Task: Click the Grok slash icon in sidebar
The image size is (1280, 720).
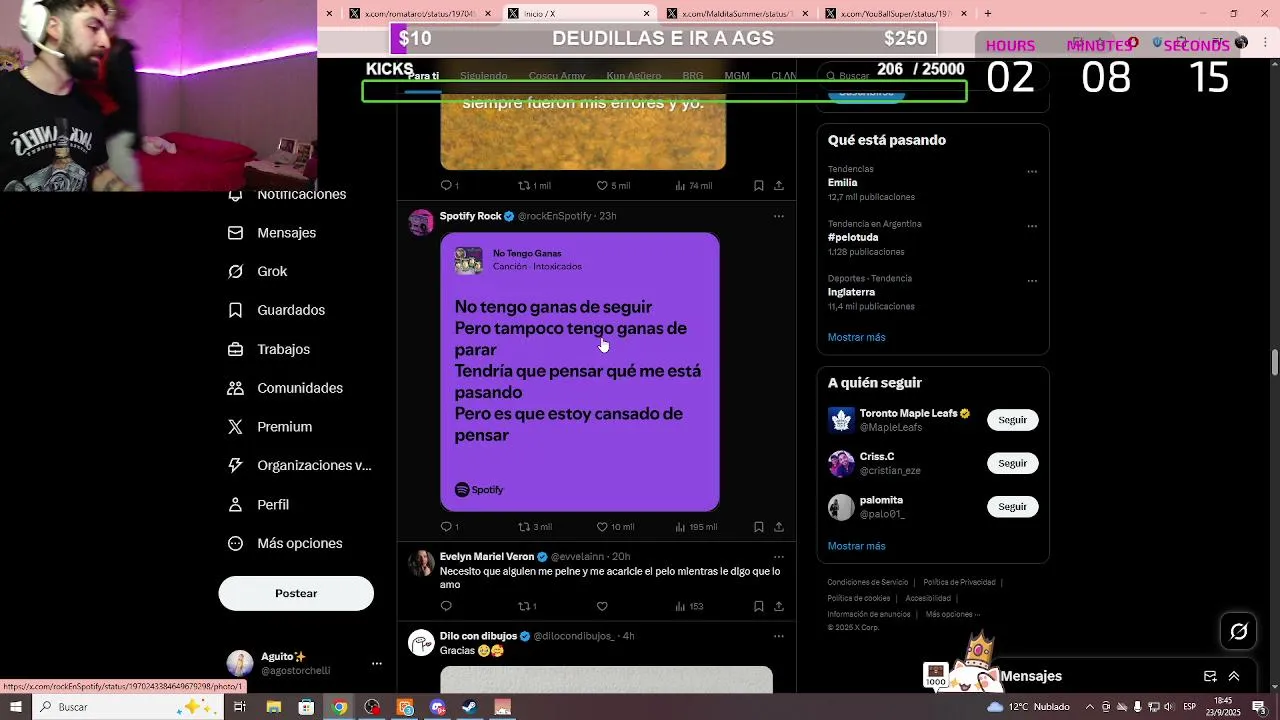Action: click(x=235, y=272)
